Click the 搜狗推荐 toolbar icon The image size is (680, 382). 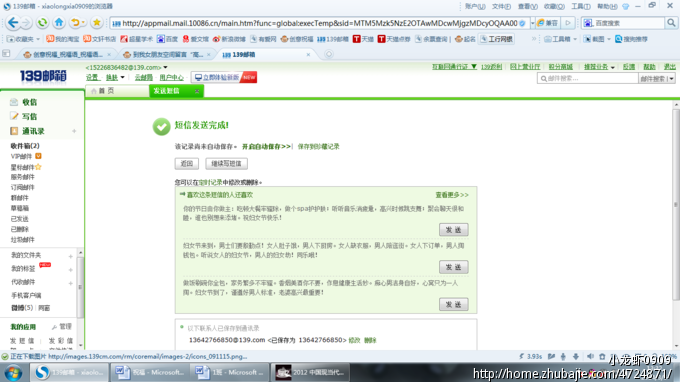pos(631,39)
